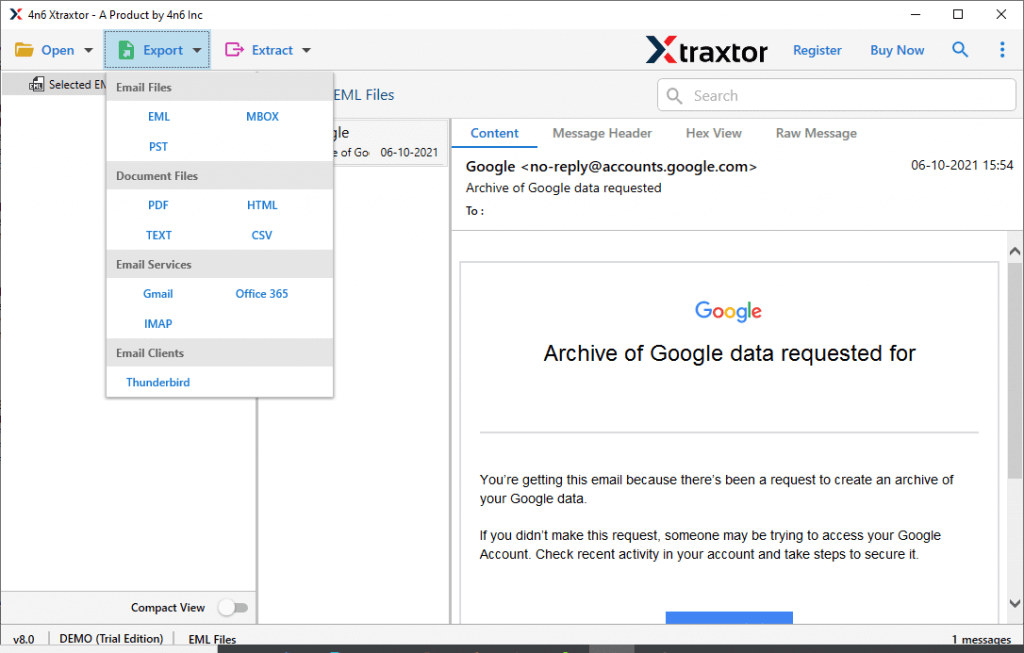Click the sender no-reply@accounts.google.com text
1024x653 pixels.
click(x=639, y=167)
